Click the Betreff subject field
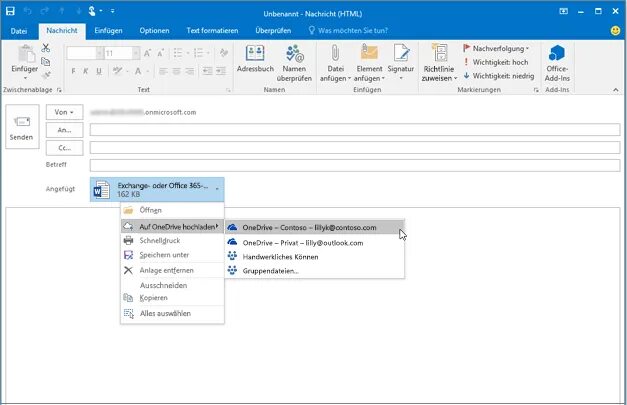The height and width of the screenshot is (405, 627). pos(355,165)
